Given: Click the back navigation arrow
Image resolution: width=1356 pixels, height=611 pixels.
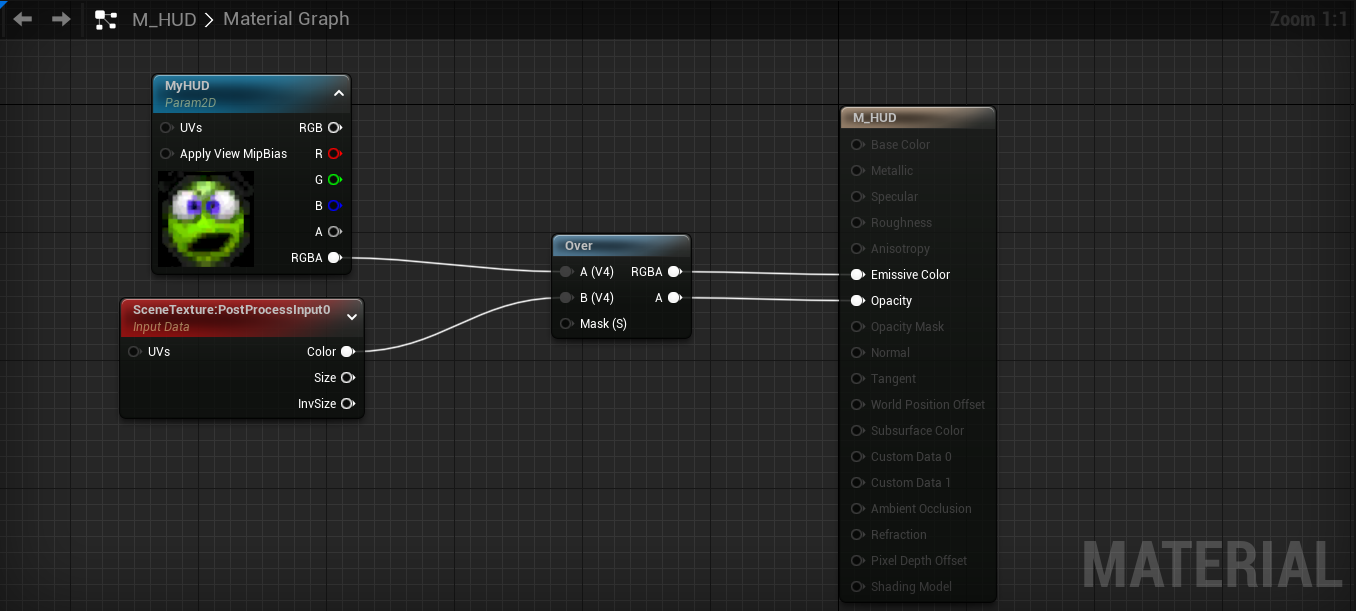Looking at the screenshot, I should [x=22, y=18].
